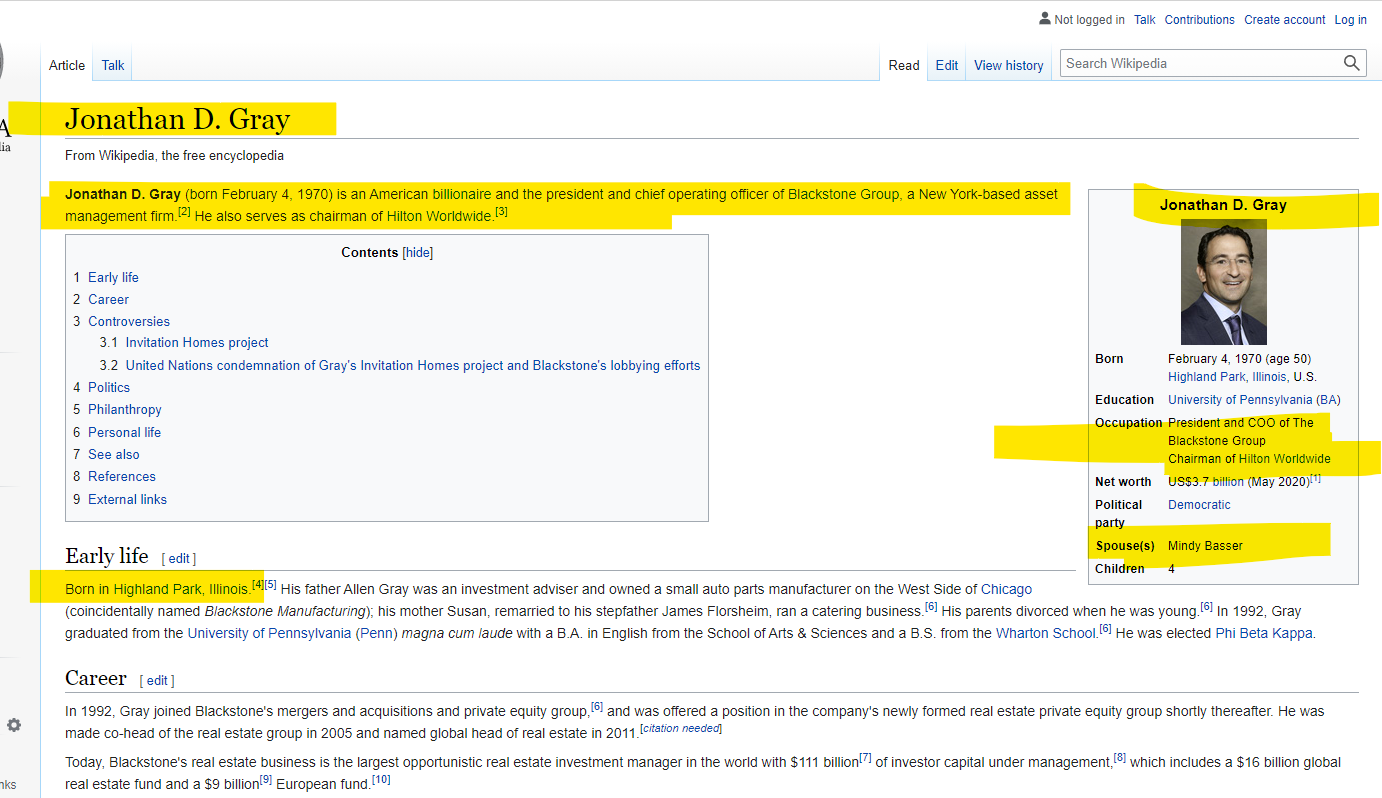Viewport: 1382px width, 798px height.
Task: Focus the Search Wikipedia field
Action: [1202, 63]
